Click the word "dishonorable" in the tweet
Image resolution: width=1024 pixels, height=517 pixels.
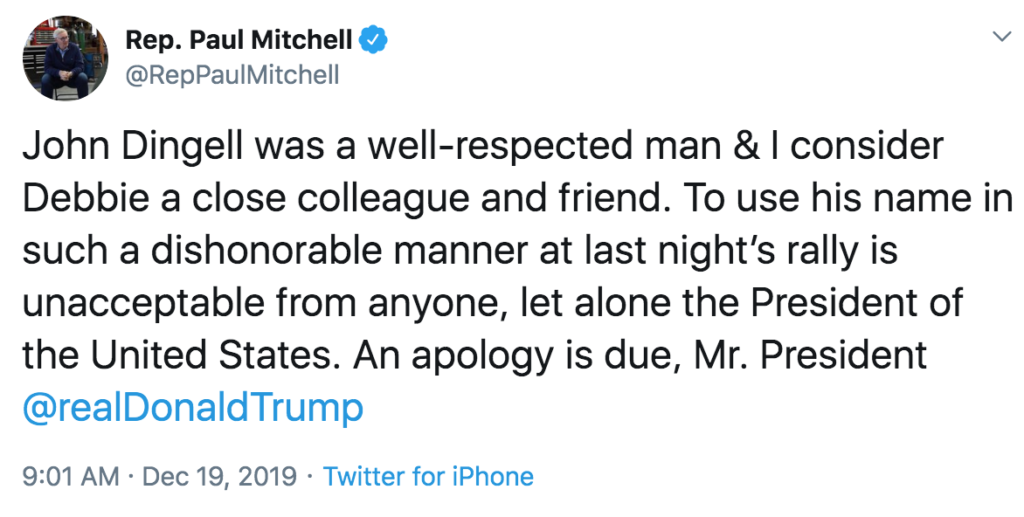coord(266,251)
